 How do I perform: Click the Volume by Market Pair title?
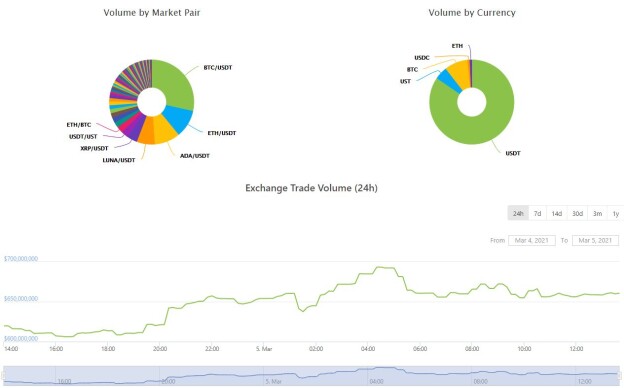[152, 13]
